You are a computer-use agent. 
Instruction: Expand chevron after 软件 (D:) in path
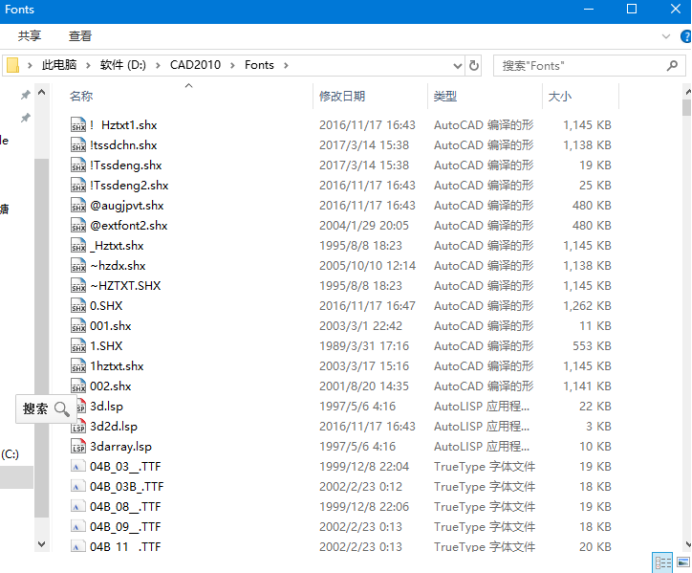point(158,65)
